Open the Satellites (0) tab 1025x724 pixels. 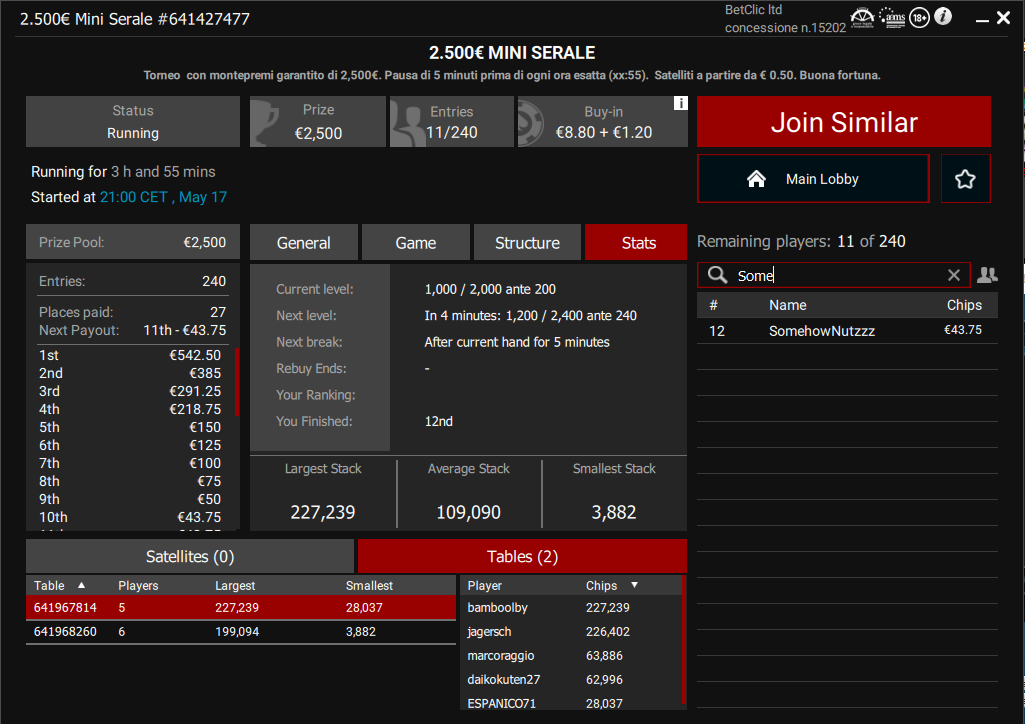coord(190,556)
